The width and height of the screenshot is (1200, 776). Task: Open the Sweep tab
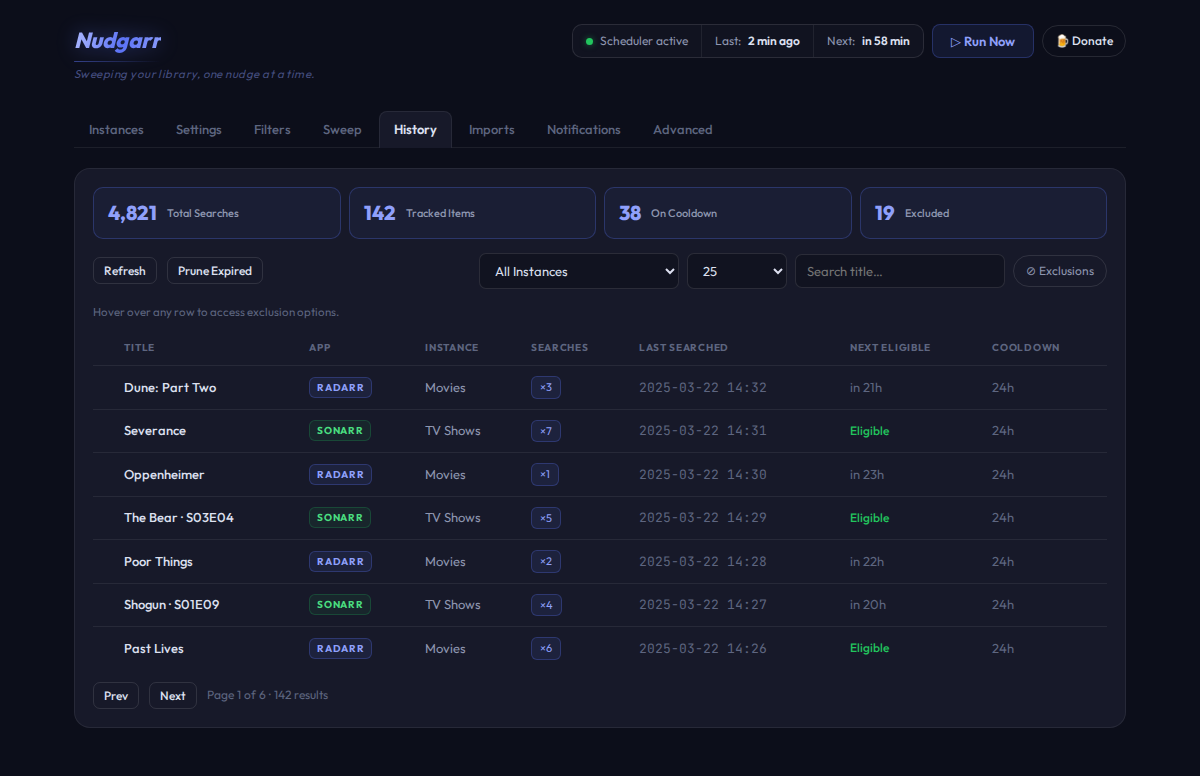coord(342,129)
